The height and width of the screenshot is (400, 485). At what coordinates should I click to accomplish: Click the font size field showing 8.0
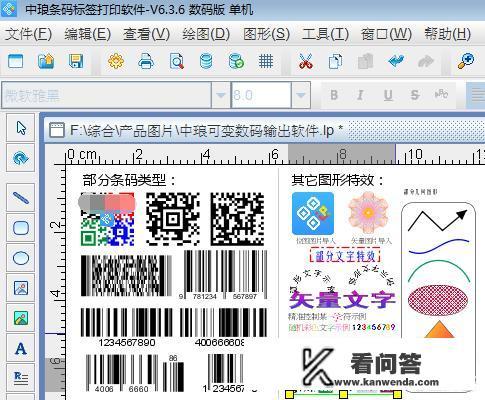click(x=261, y=95)
